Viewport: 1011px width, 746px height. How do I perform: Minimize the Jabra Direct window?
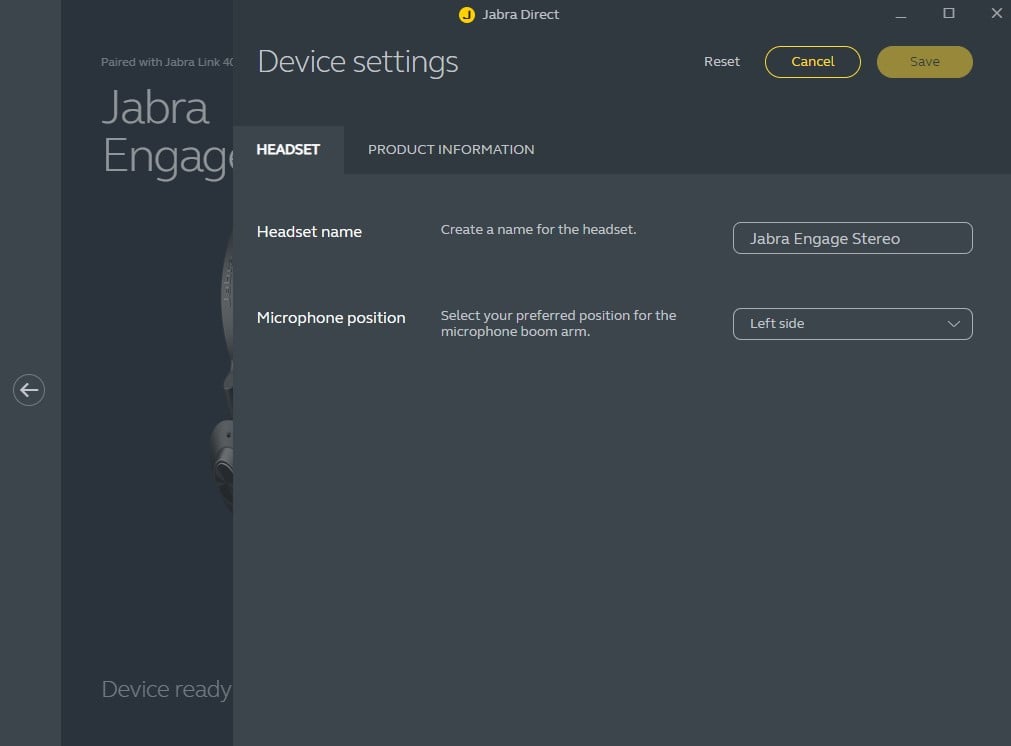tap(903, 14)
